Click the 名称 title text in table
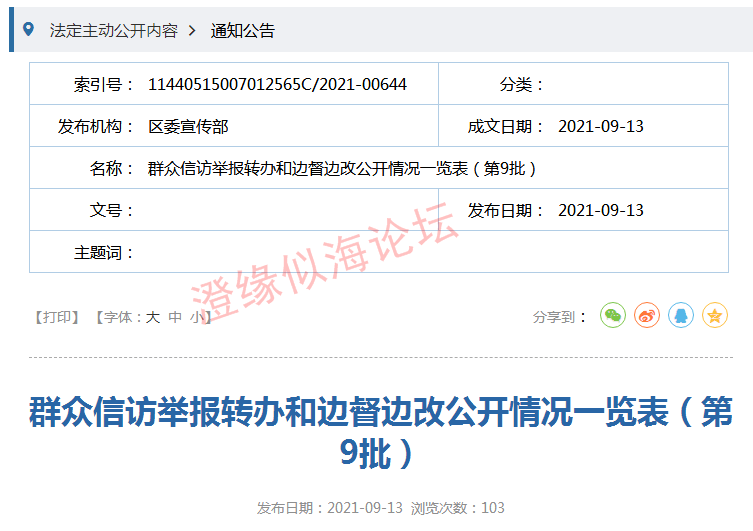This screenshot has height=531, width=753. tap(341, 169)
